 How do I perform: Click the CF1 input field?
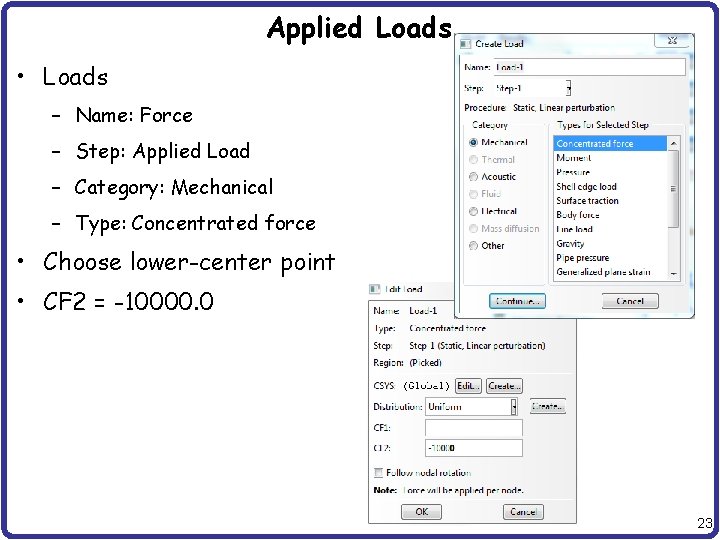(474, 428)
